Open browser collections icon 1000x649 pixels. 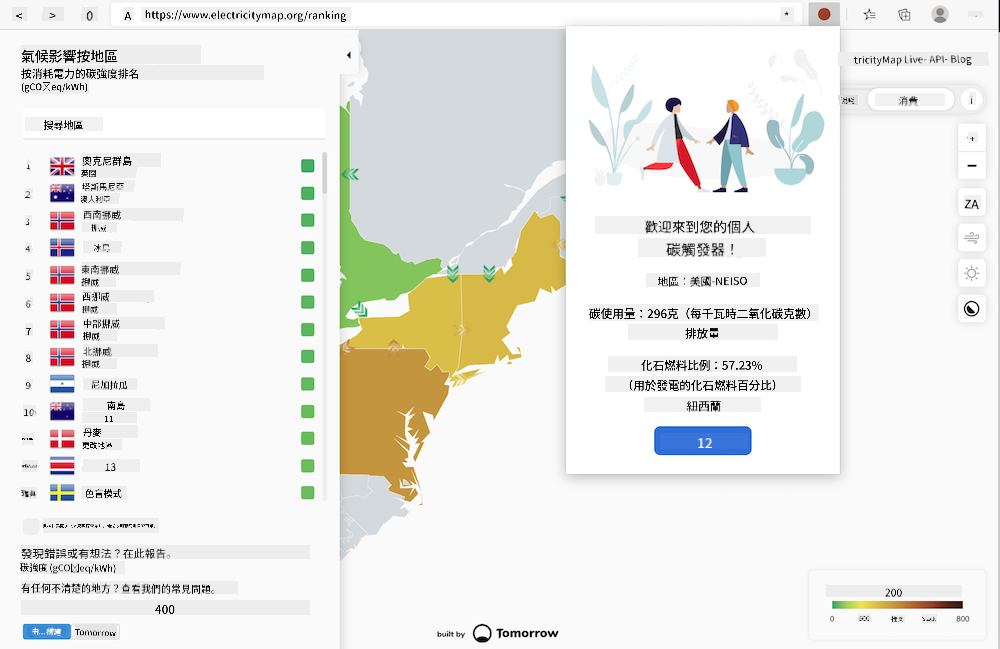click(904, 15)
